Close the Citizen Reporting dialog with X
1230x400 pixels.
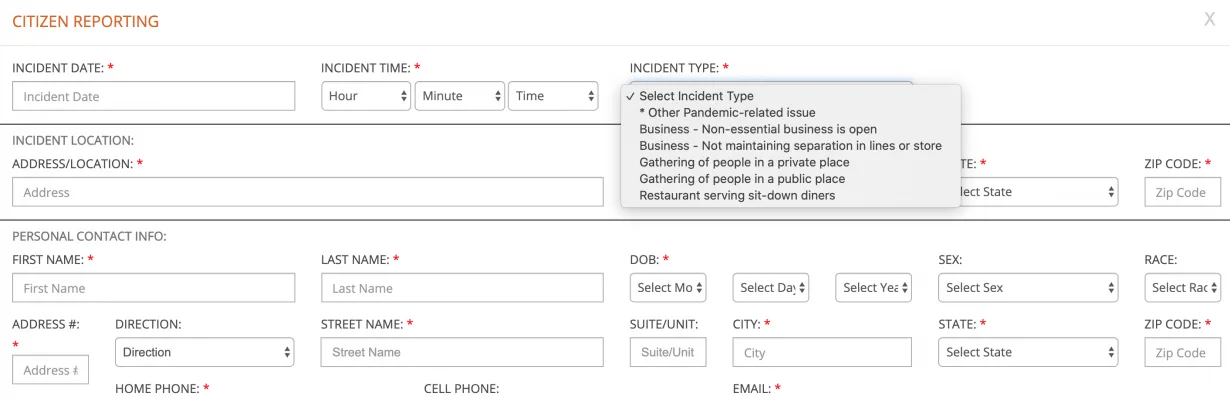click(x=1209, y=19)
